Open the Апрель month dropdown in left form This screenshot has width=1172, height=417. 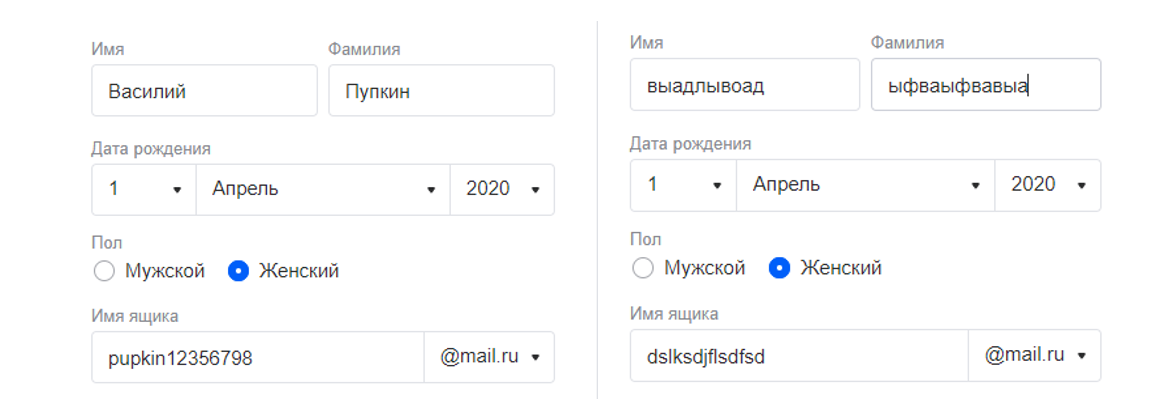click(x=323, y=190)
